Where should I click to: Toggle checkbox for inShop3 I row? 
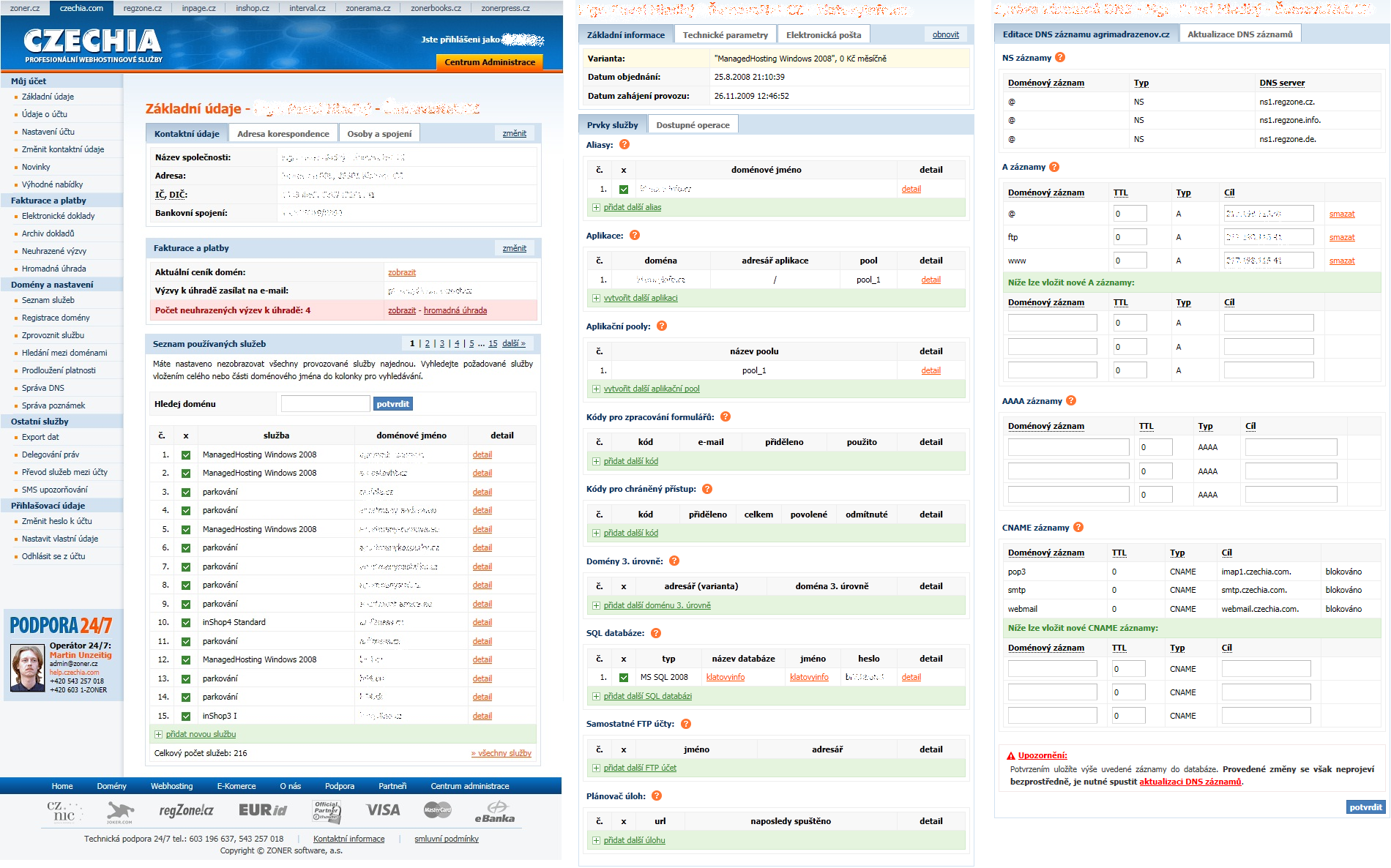(x=186, y=717)
